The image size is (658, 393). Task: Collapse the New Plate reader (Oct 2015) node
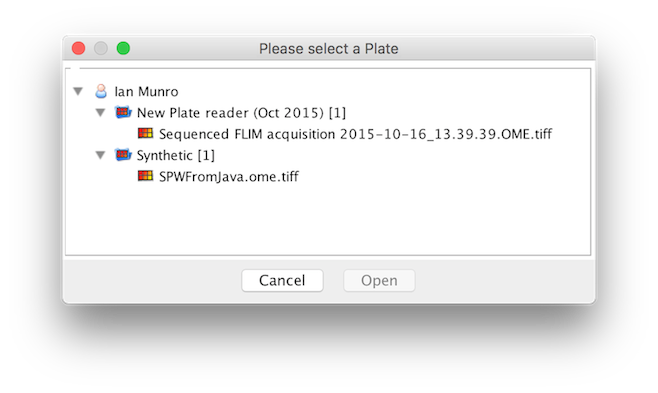(x=100, y=112)
